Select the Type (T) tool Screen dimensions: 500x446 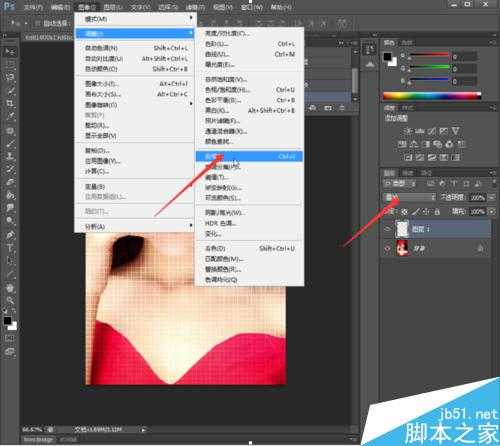[10, 248]
